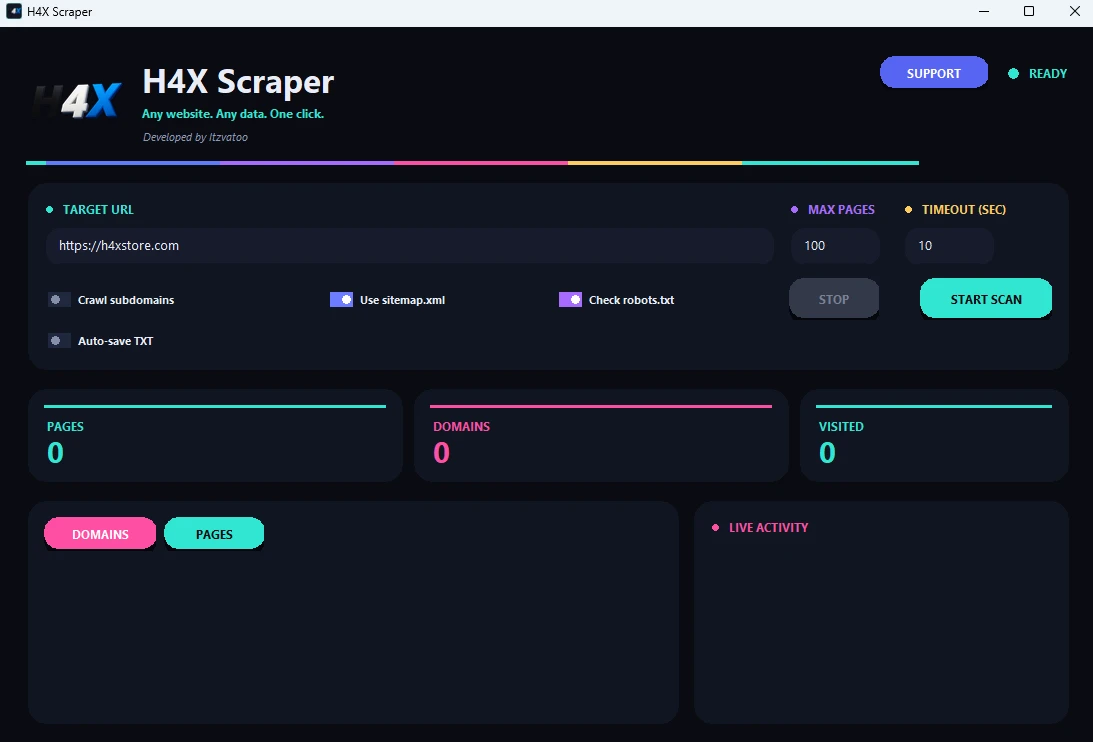Enable the Auto-save TXT switch
1093x742 pixels.
[59, 341]
